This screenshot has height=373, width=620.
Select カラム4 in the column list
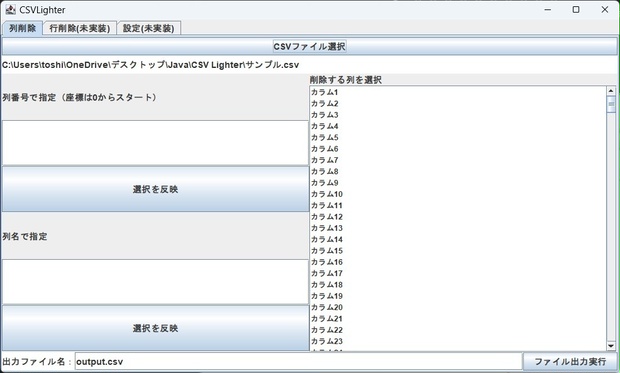[458, 126]
